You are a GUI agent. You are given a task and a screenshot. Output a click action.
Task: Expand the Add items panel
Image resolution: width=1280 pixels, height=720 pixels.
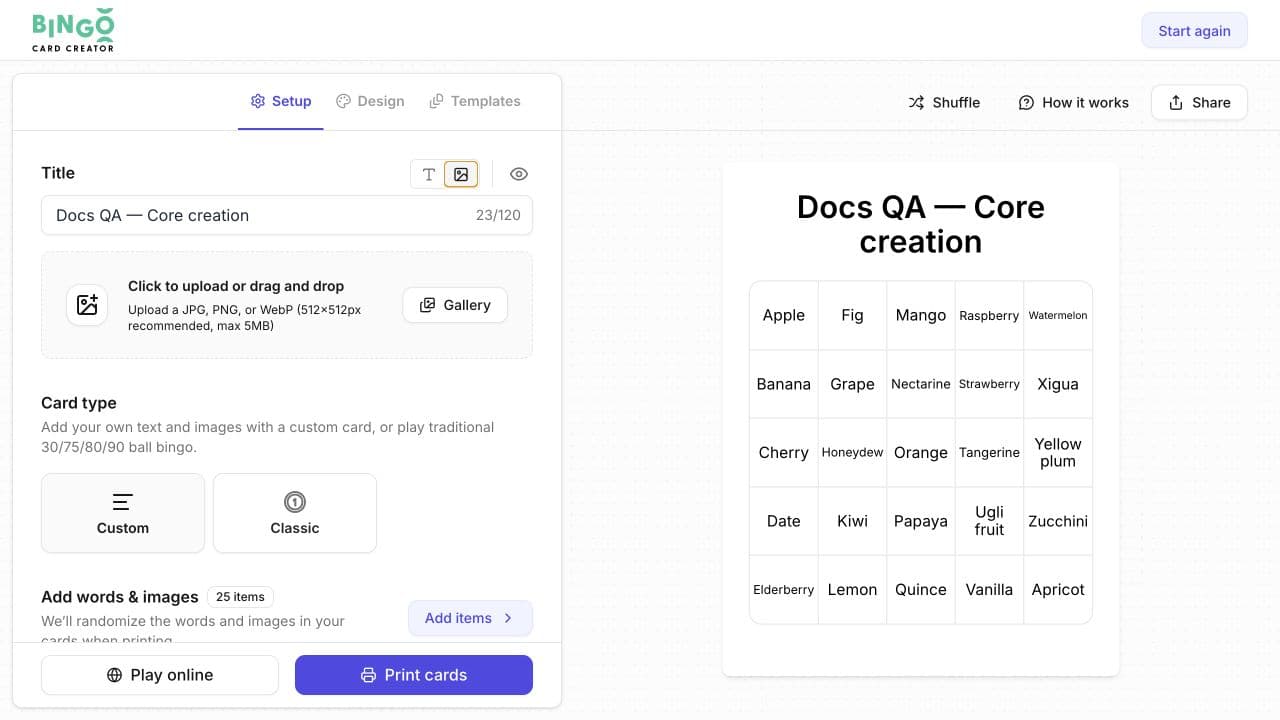click(x=470, y=618)
